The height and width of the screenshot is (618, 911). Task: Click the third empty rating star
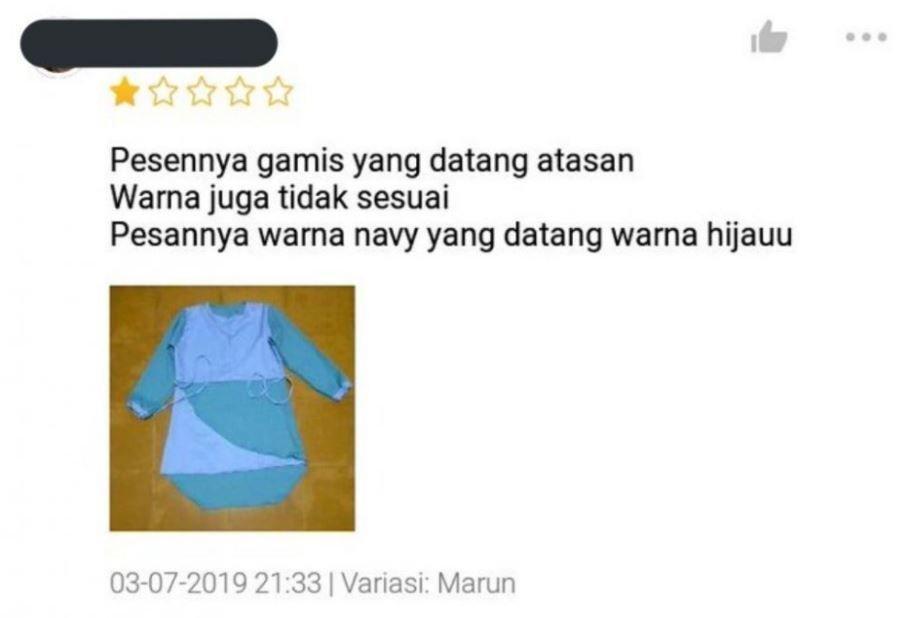pos(202,92)
